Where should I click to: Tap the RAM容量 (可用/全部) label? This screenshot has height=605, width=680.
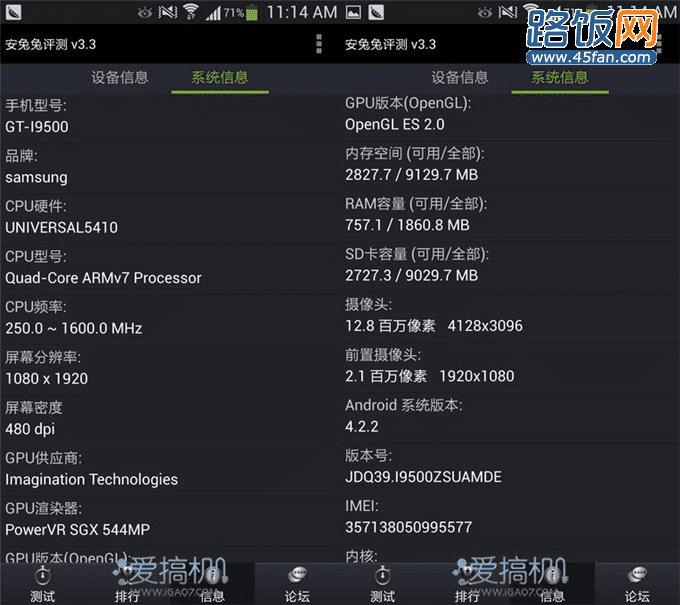pyautogui.click(x=416, y=204)
